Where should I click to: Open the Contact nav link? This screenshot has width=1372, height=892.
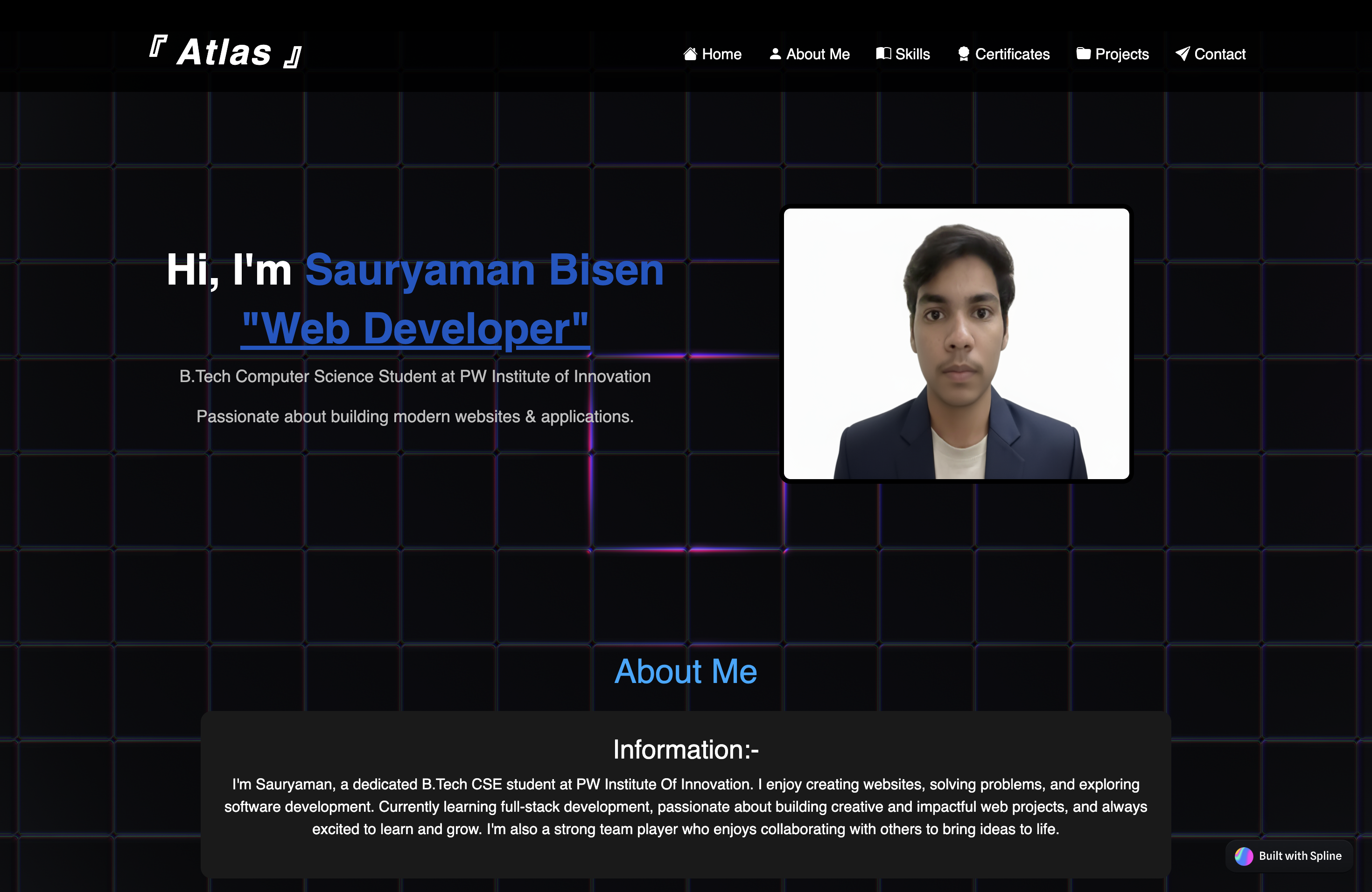coord(1219,54)
